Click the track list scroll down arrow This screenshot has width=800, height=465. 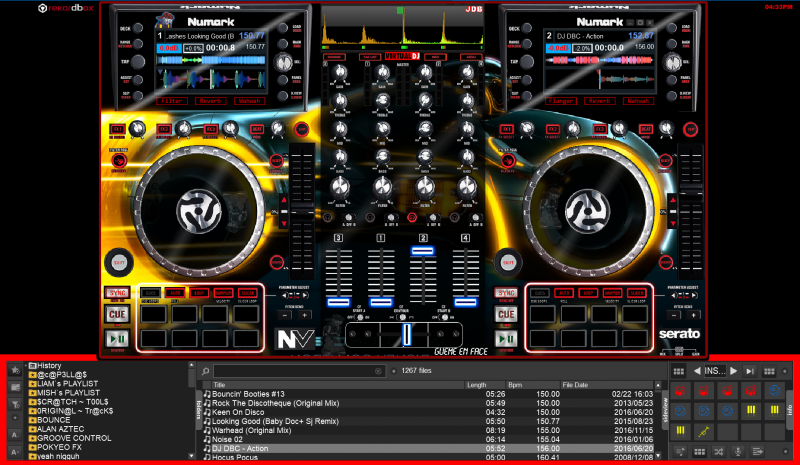(x=658, y=456)
